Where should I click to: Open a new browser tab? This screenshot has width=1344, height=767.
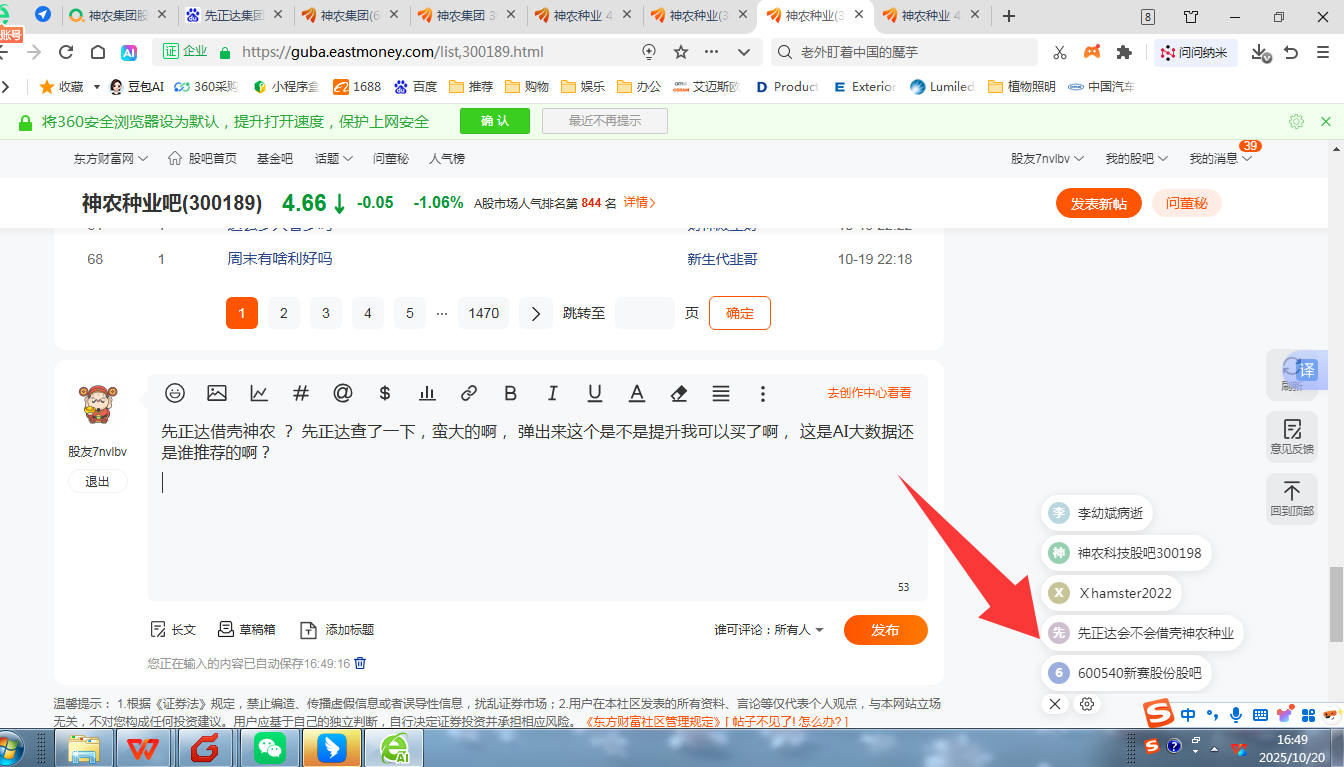[1009, 16]
